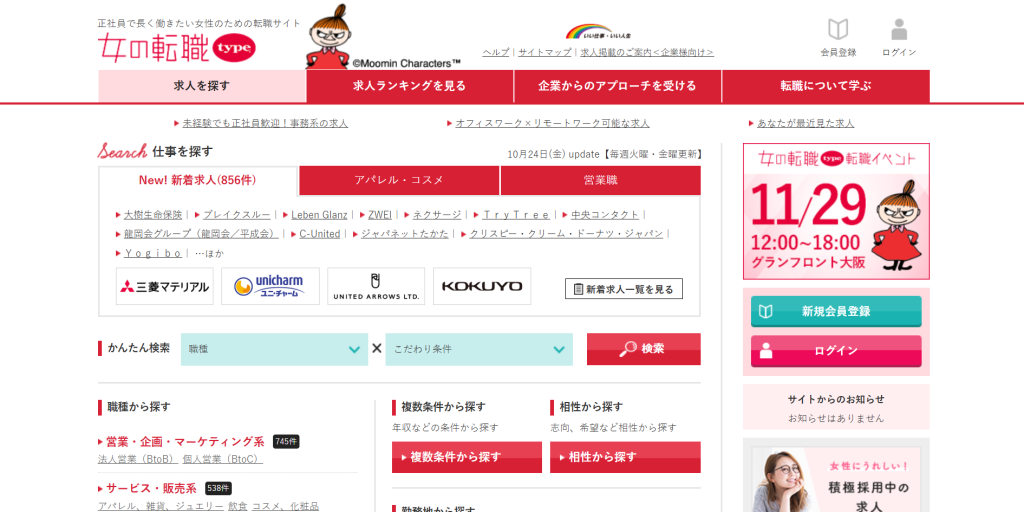This screenshot has height=512, width=1024.
Task: Click the 会員登録 book icon
Action: tap(838, 30)
